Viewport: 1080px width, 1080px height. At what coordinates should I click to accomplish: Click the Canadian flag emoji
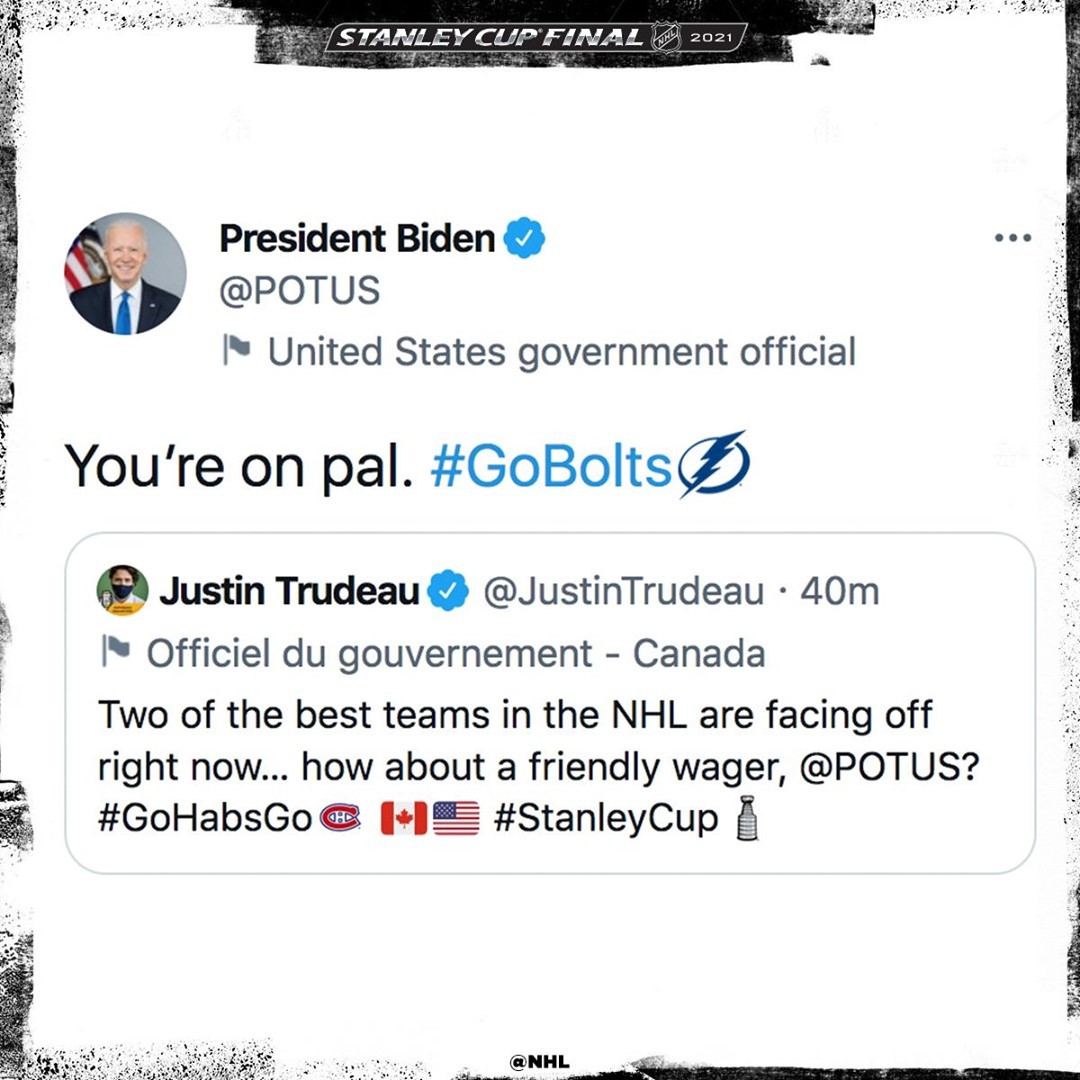click(404, 819)
